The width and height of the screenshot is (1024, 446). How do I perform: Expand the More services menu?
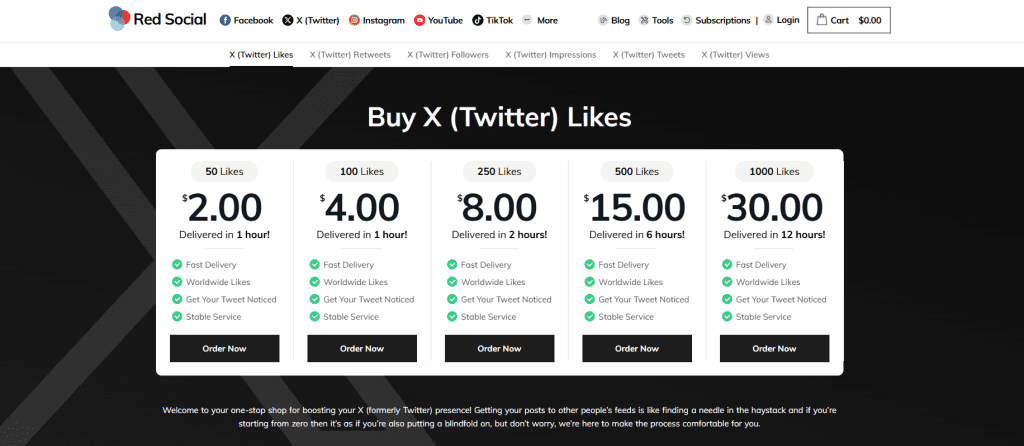[540, 20]
